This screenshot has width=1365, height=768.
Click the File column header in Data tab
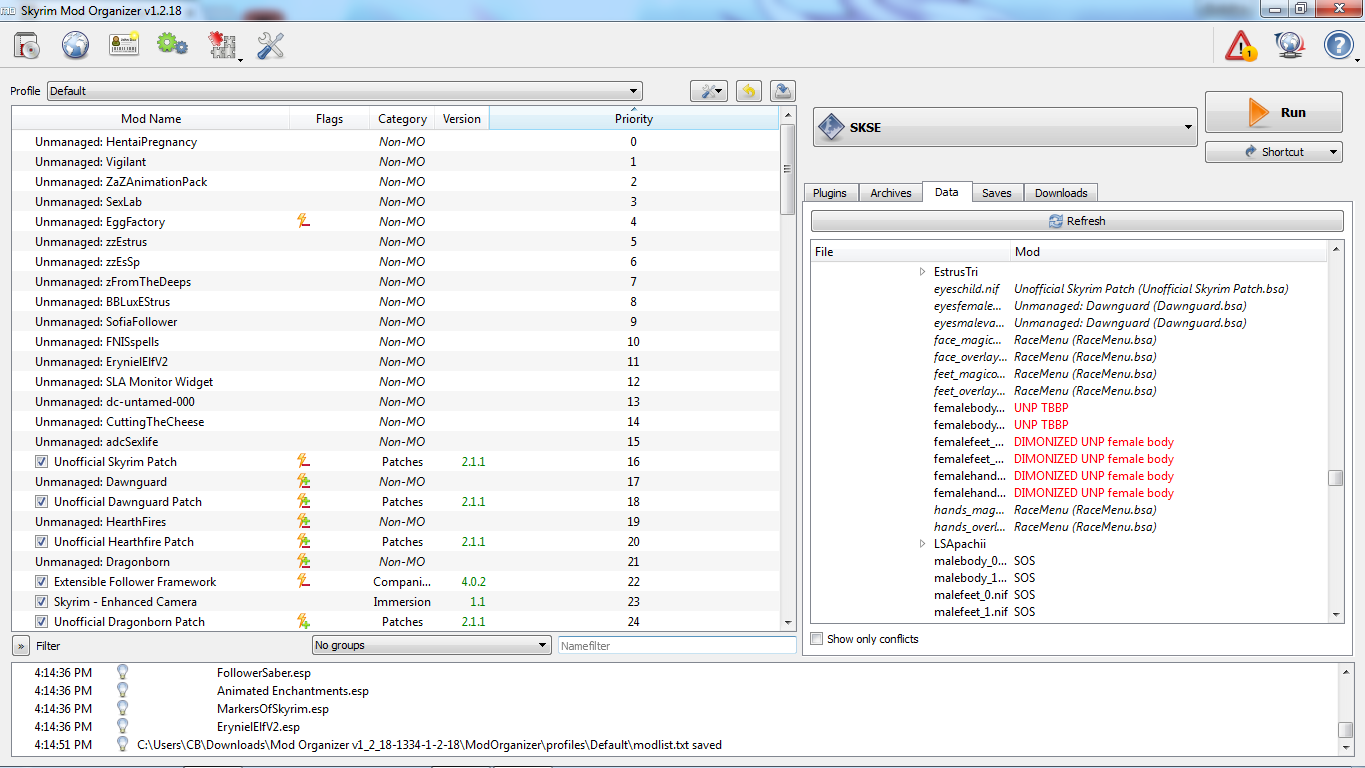(911, 251)
